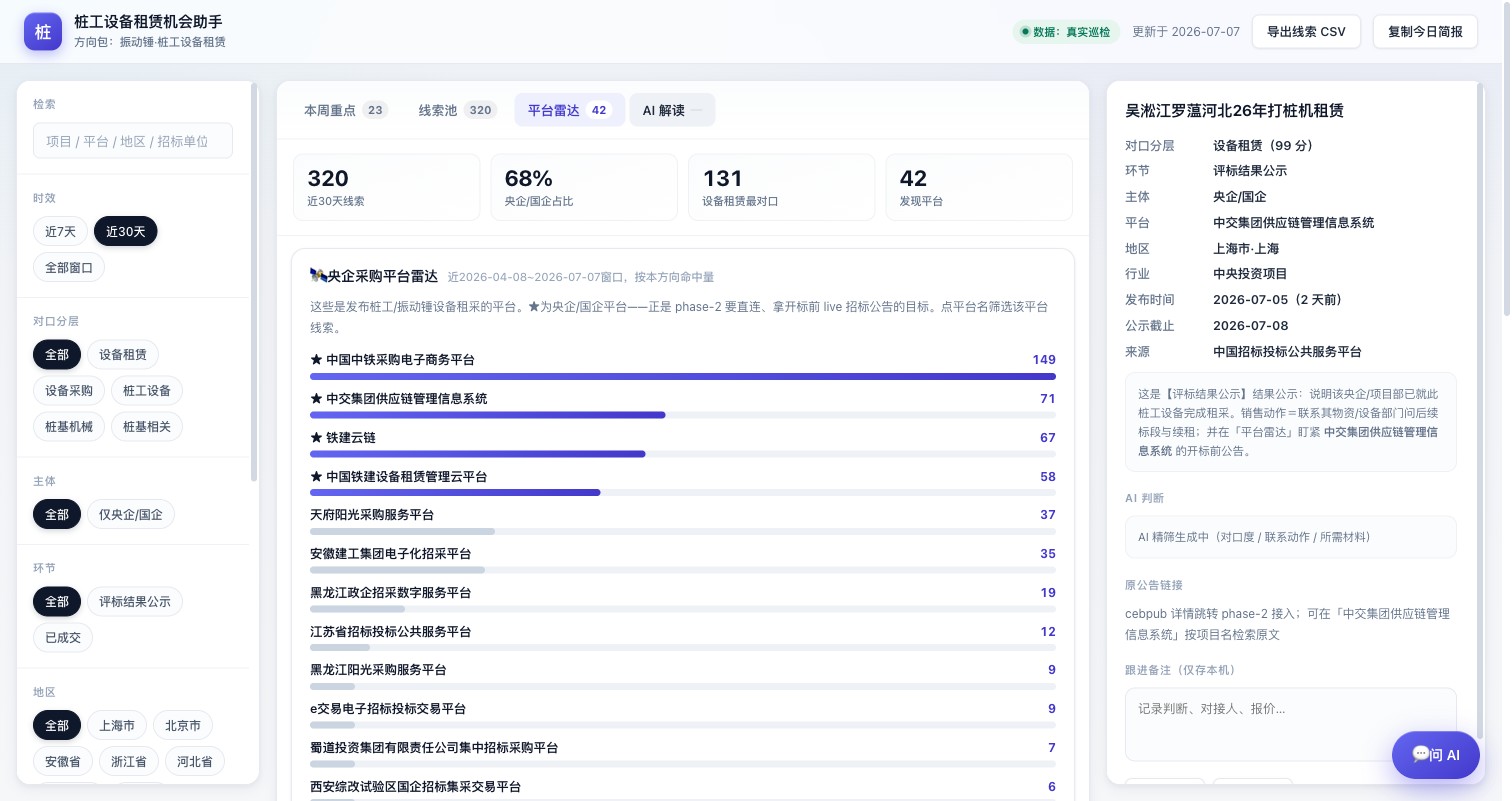1512x801 pixels.
Task: Select 全部 under 环节 filter
Action: (57, 602)
